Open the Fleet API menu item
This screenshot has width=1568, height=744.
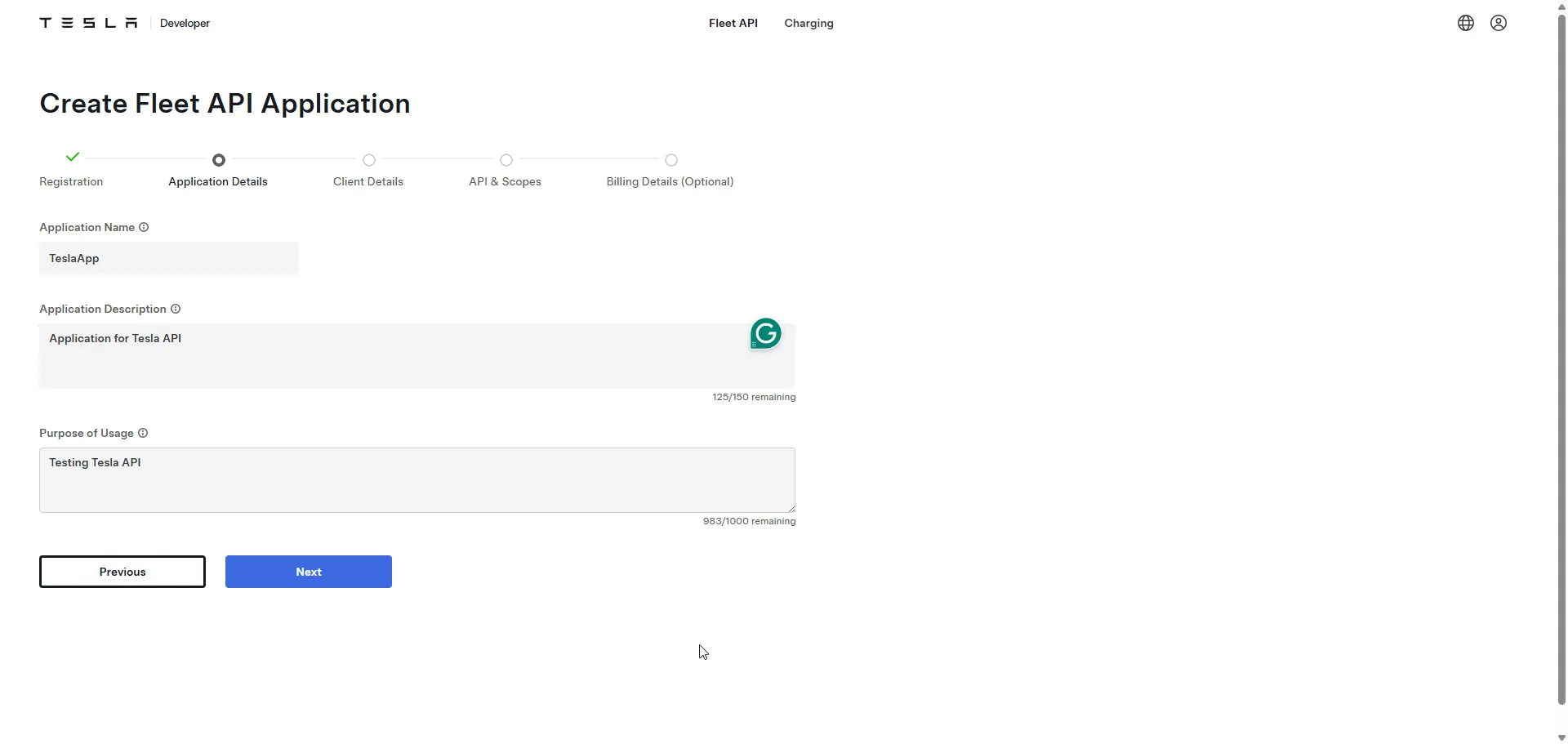coord(733,23)
